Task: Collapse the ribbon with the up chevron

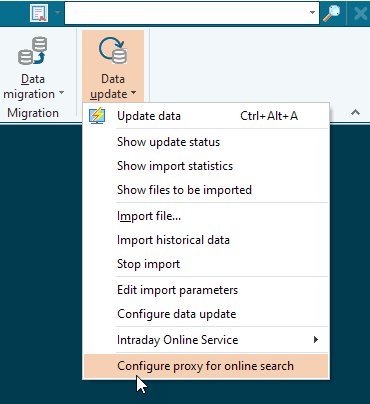Action: coord(355,112)
